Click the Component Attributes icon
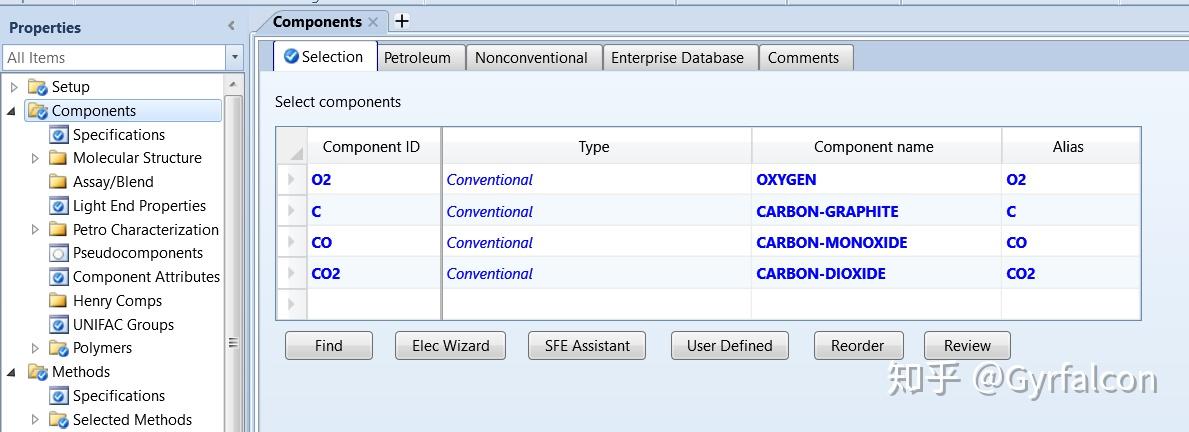This screenshot has width=1189, height=432. click(58, 277)
